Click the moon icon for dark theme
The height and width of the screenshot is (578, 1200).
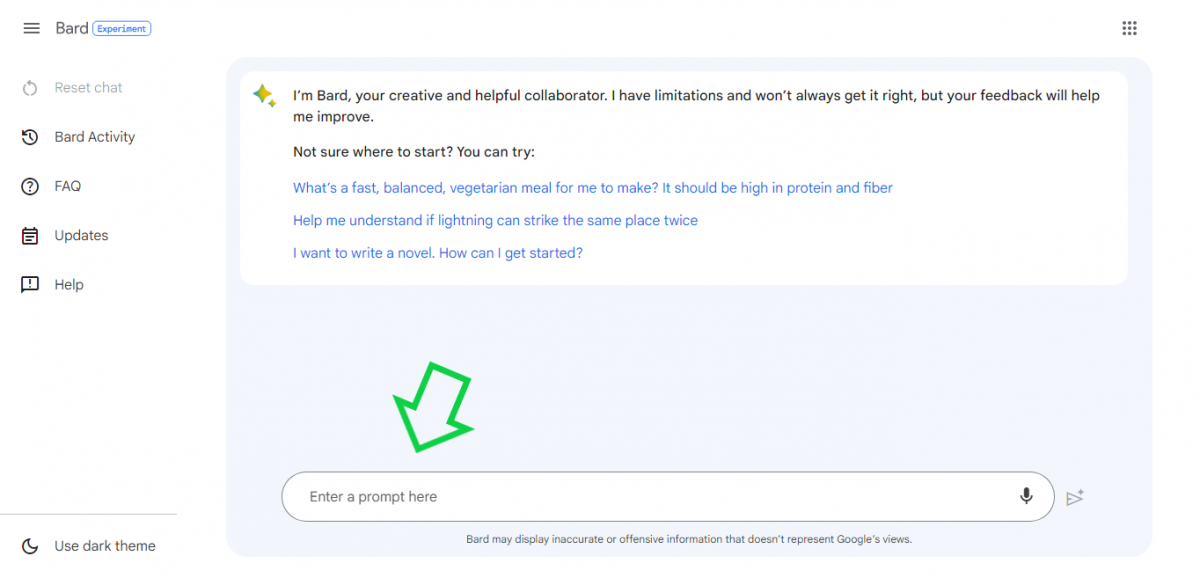tap(30, 546)
